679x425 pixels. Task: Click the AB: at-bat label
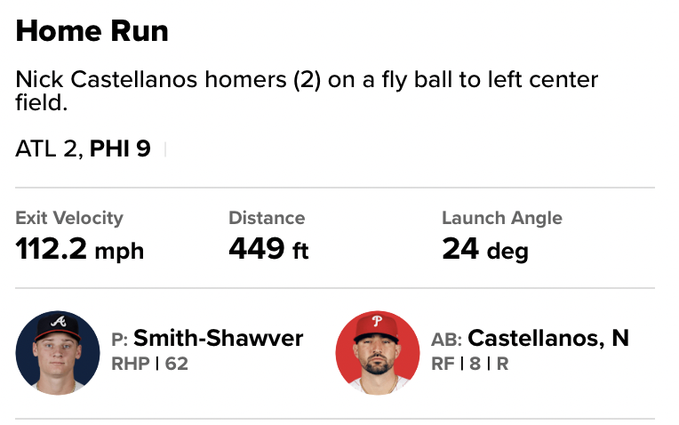(x=446, y=339)
